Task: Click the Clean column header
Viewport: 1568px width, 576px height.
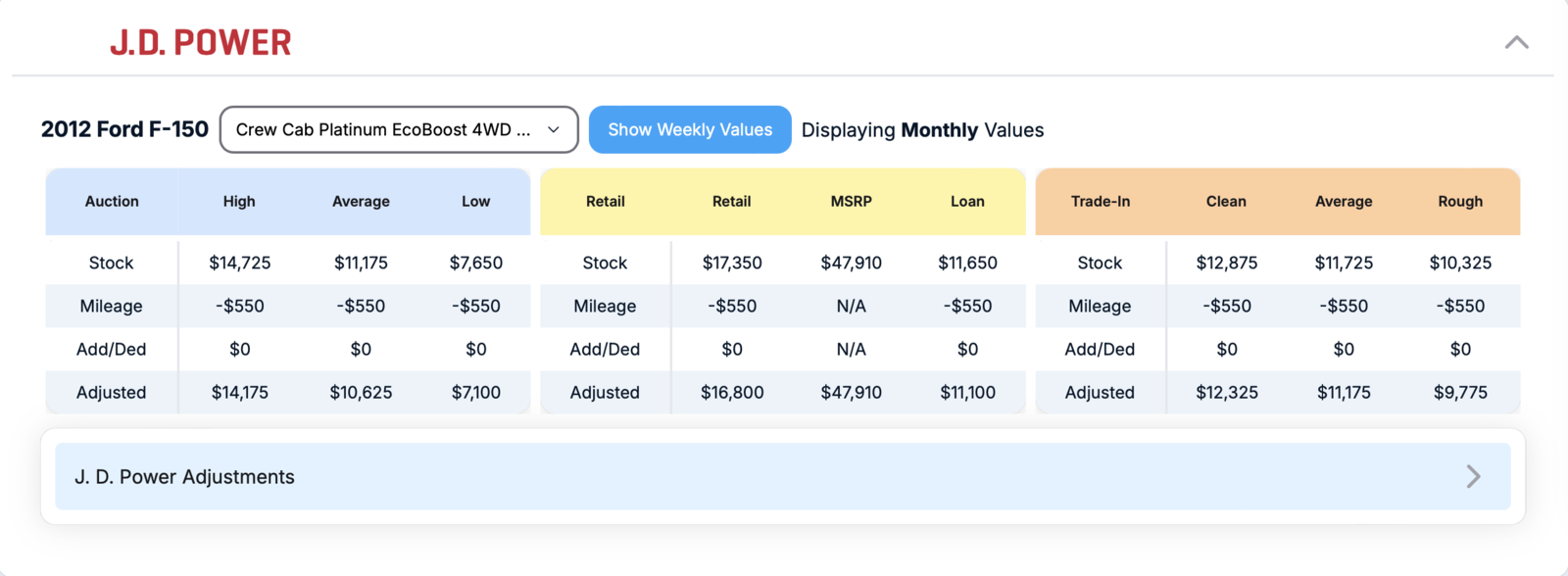Action: coord(1226,202)
